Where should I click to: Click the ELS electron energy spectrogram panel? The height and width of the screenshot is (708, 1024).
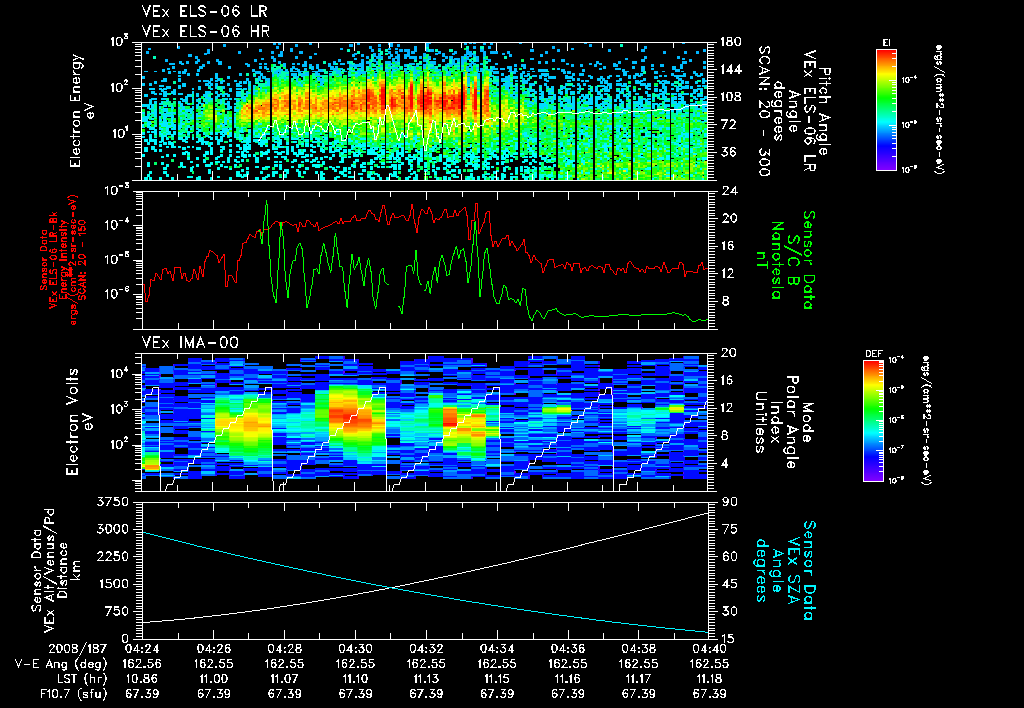click(x=425, y=111)
